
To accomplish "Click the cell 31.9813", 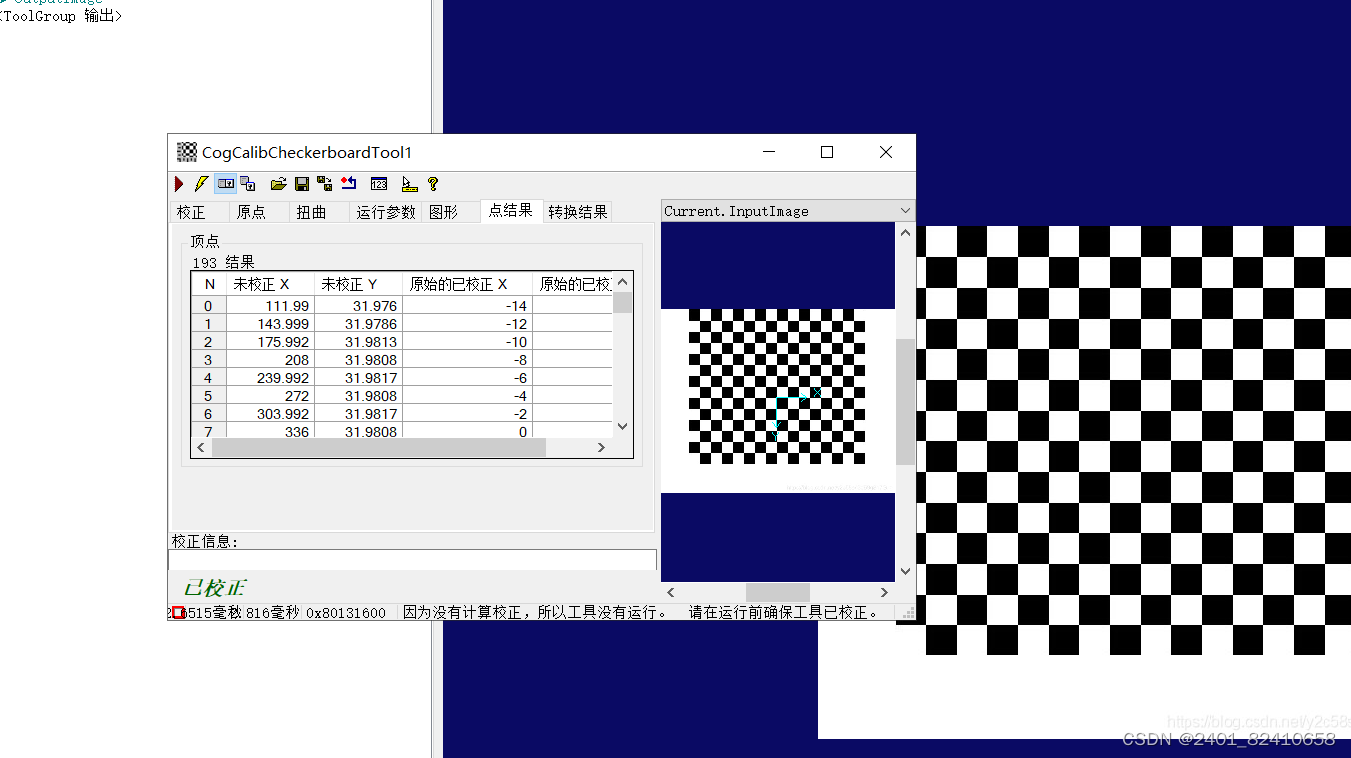I will point(358,342).
